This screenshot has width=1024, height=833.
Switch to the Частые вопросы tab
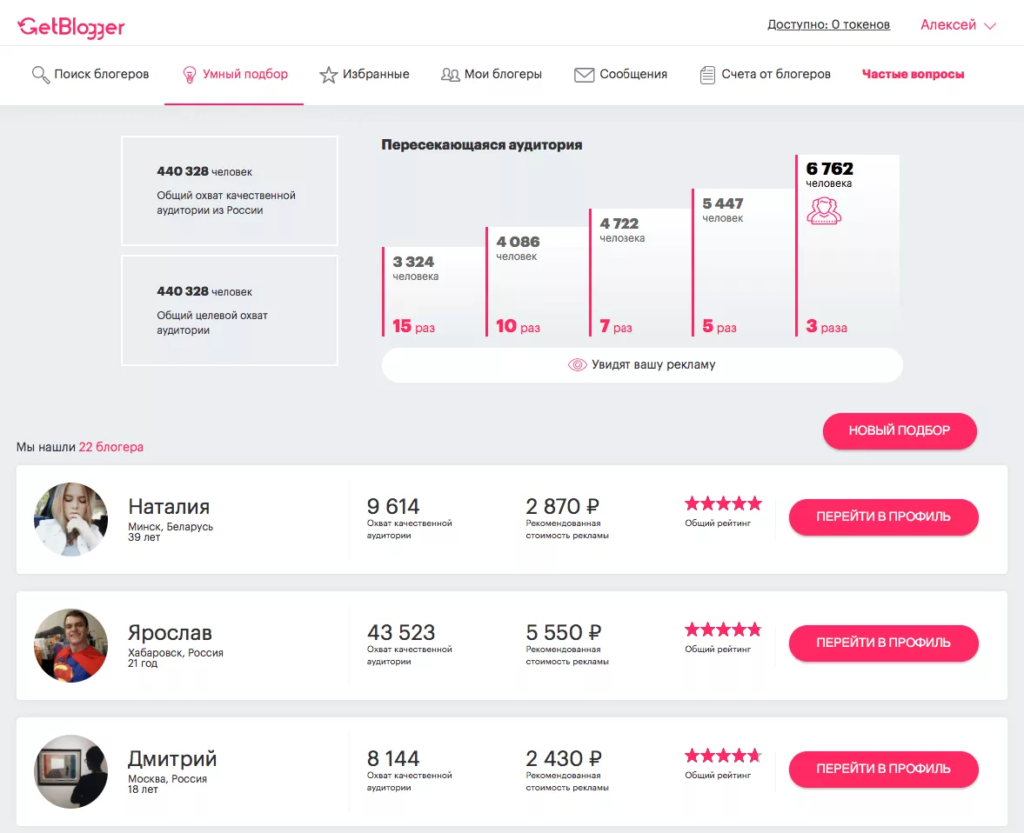tap(911, 74)
